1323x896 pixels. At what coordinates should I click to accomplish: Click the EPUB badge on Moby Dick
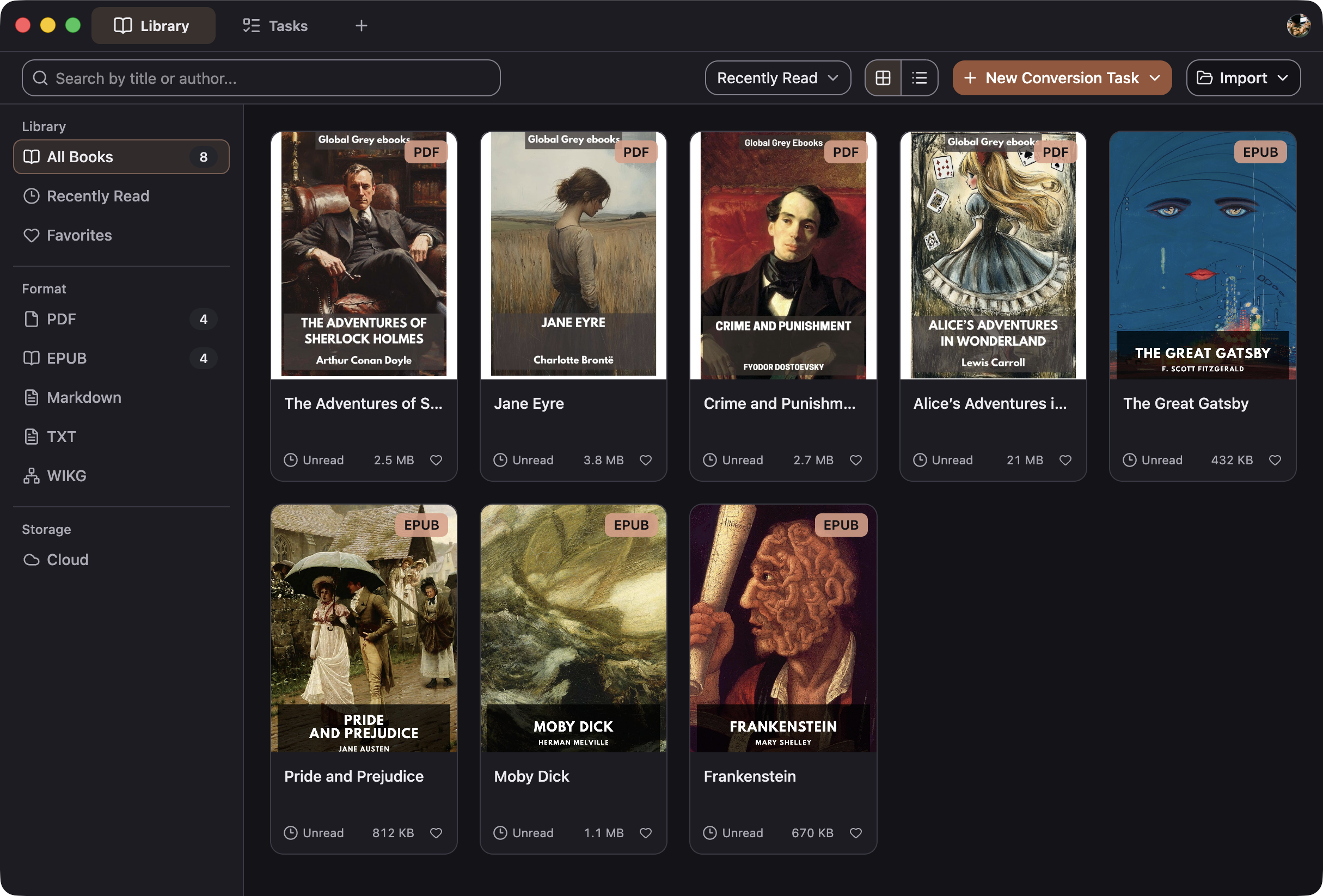pyautogui.click(x=632, y=525)
